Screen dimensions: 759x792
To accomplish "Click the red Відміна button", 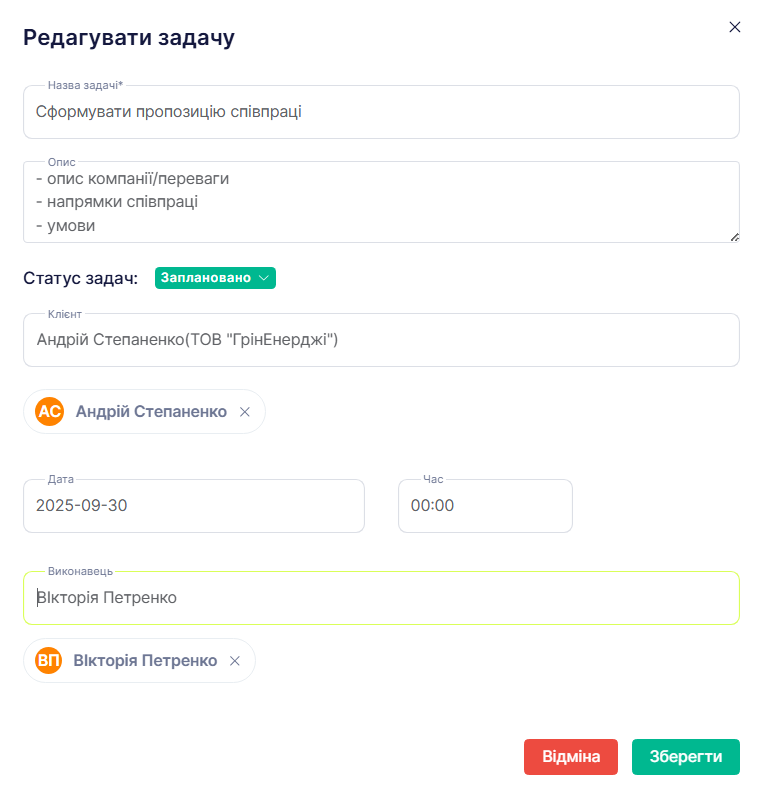I will [571, 757].
